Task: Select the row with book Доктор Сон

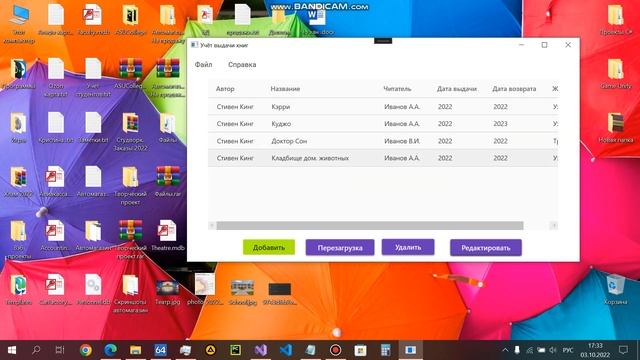Action: (x=383, y=141)
